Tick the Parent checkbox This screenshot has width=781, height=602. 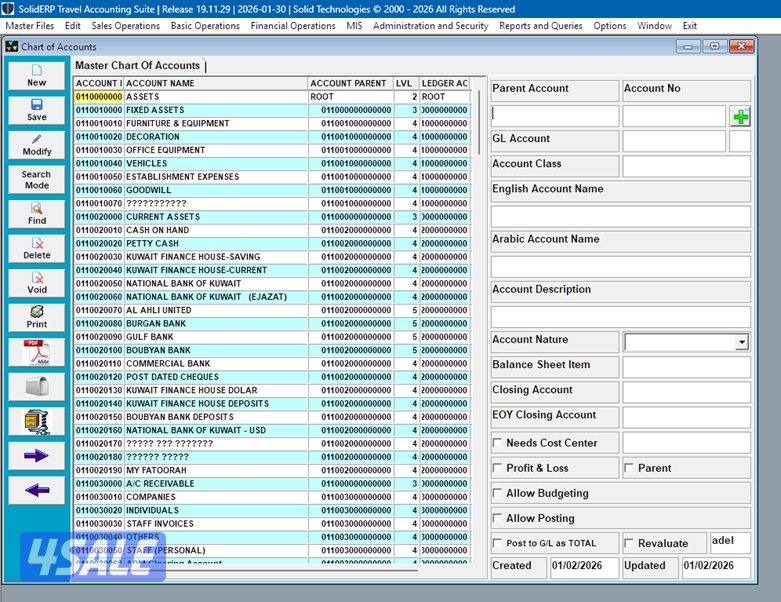[629, 468]
